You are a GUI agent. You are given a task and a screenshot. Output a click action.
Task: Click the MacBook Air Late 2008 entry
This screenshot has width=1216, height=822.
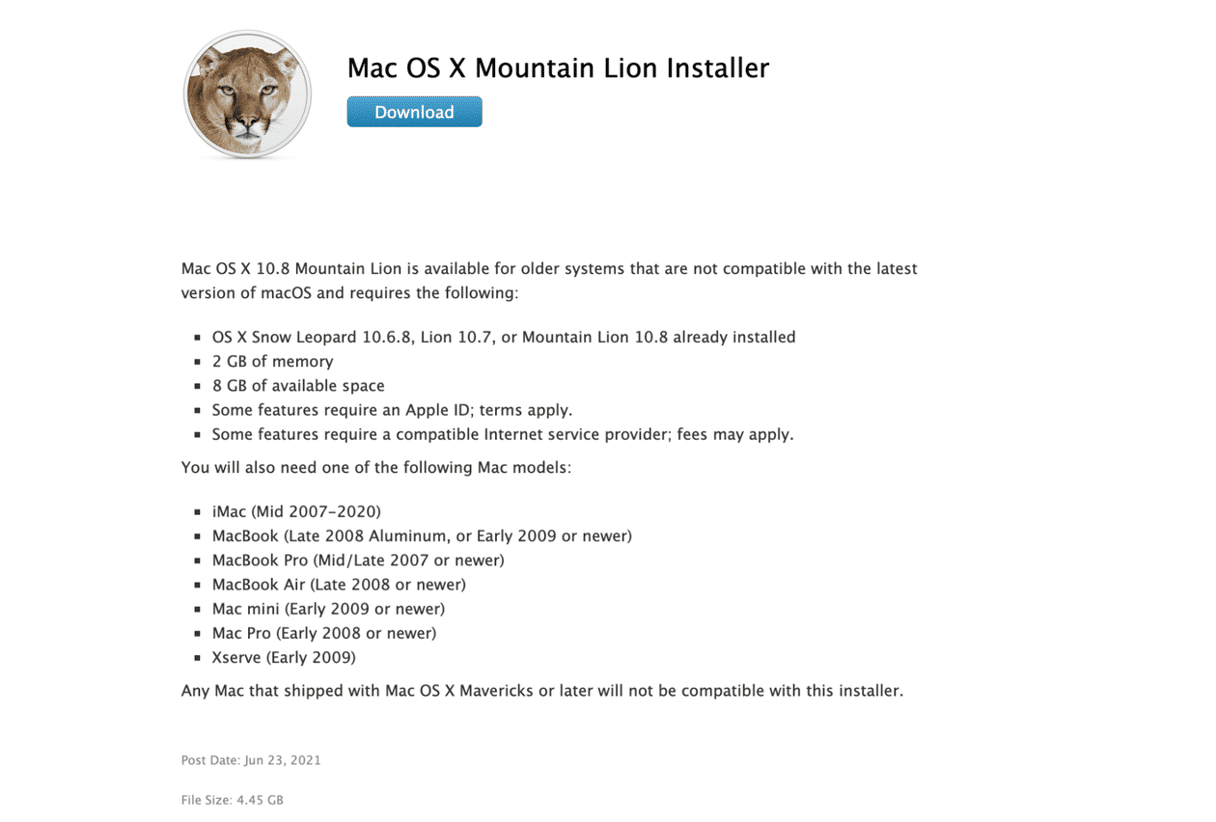(339, 584)
